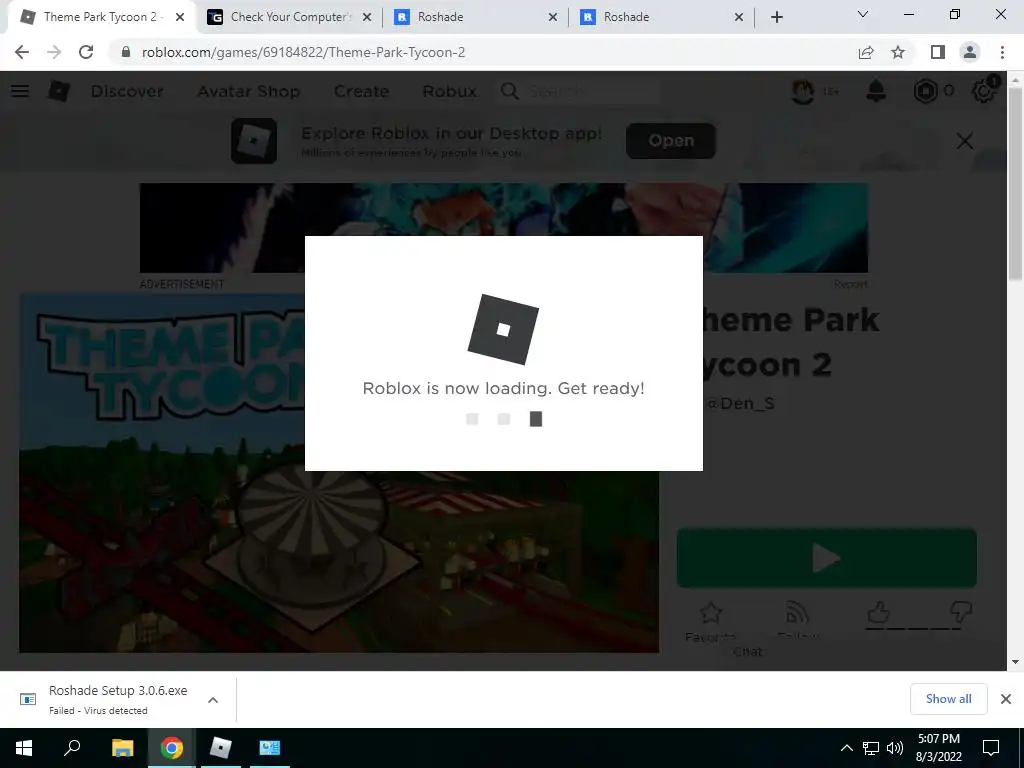1024x768 pixels.
Task: Toggle the Chrome side panel
Action: (x=938, y=52)
